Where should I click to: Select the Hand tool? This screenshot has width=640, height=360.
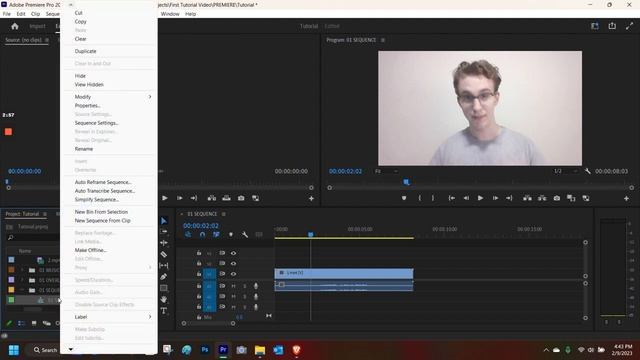pyautogui.click(x=164, y=299)
